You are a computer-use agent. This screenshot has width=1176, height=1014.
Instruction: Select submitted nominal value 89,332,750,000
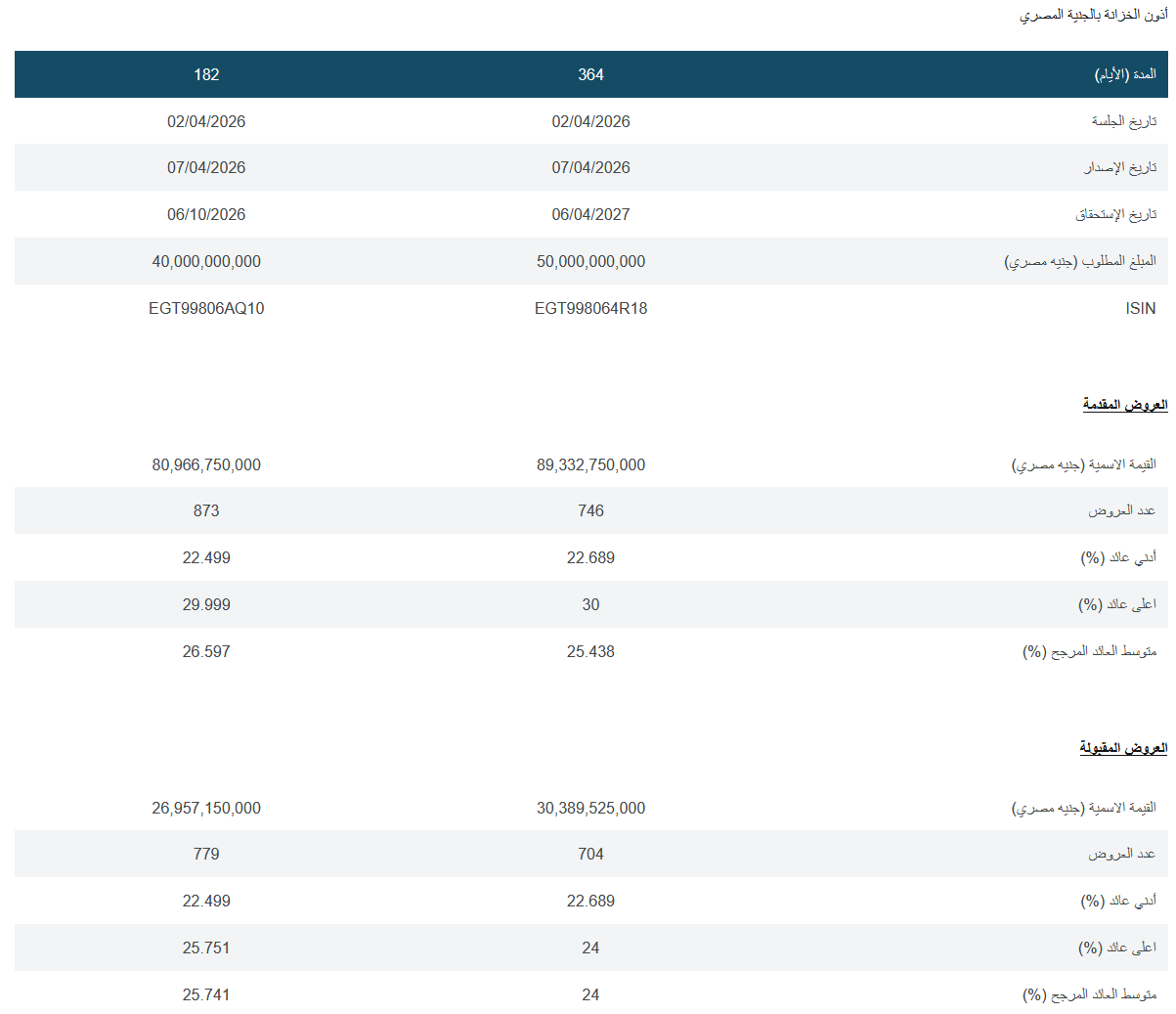point(590,464)
